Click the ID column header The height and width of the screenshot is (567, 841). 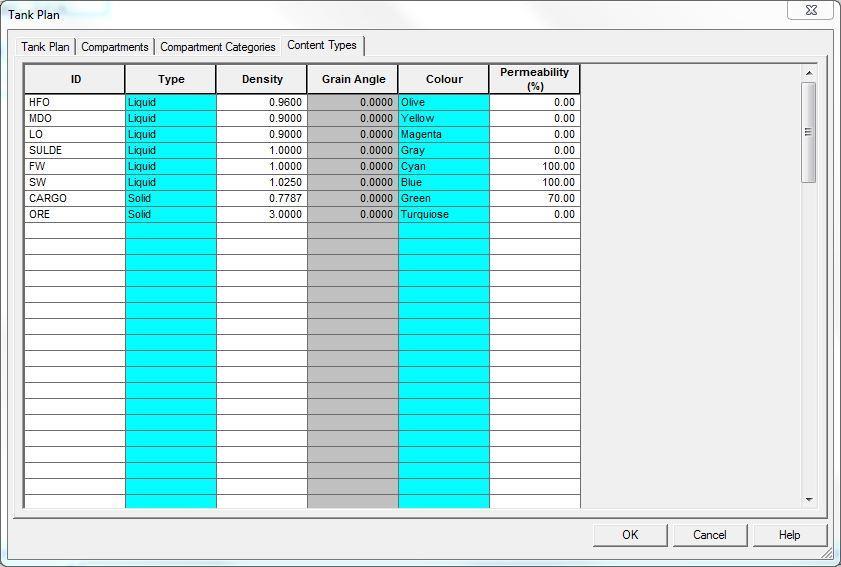pos(75,79)
